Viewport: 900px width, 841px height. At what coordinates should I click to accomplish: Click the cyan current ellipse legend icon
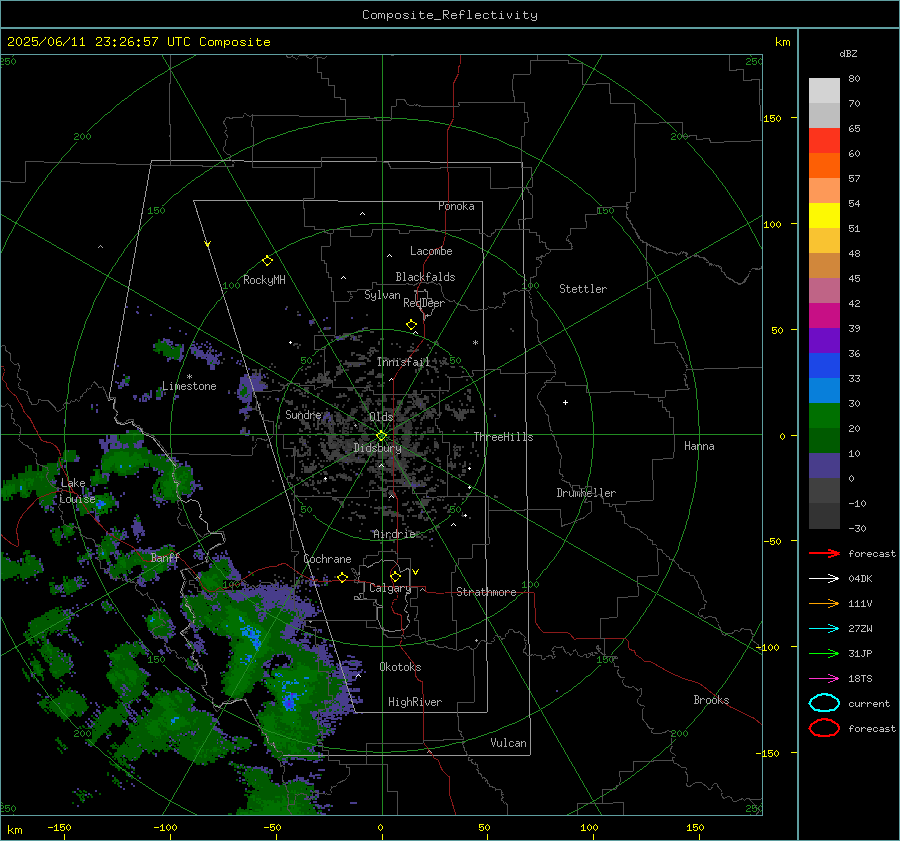[x=824, y=703]
